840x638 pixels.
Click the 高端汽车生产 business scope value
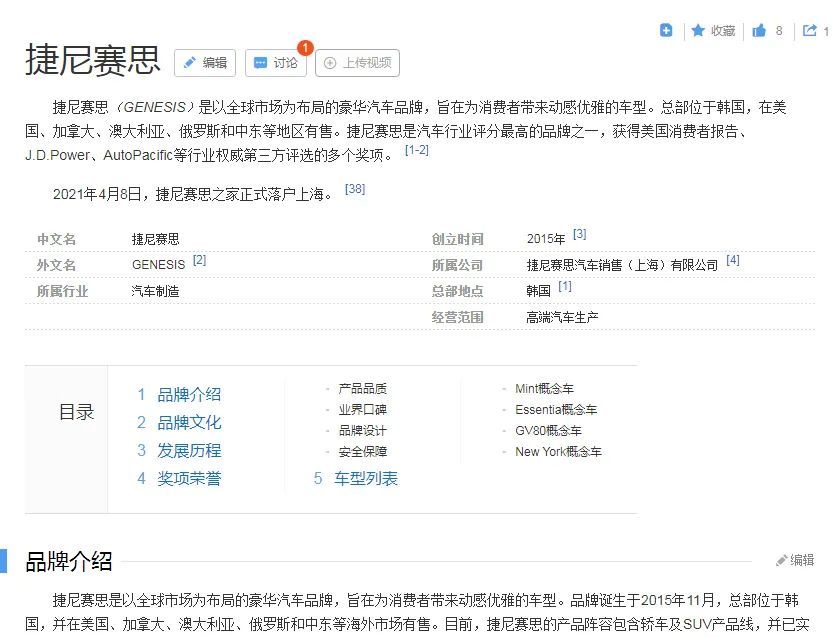point(562,318)
